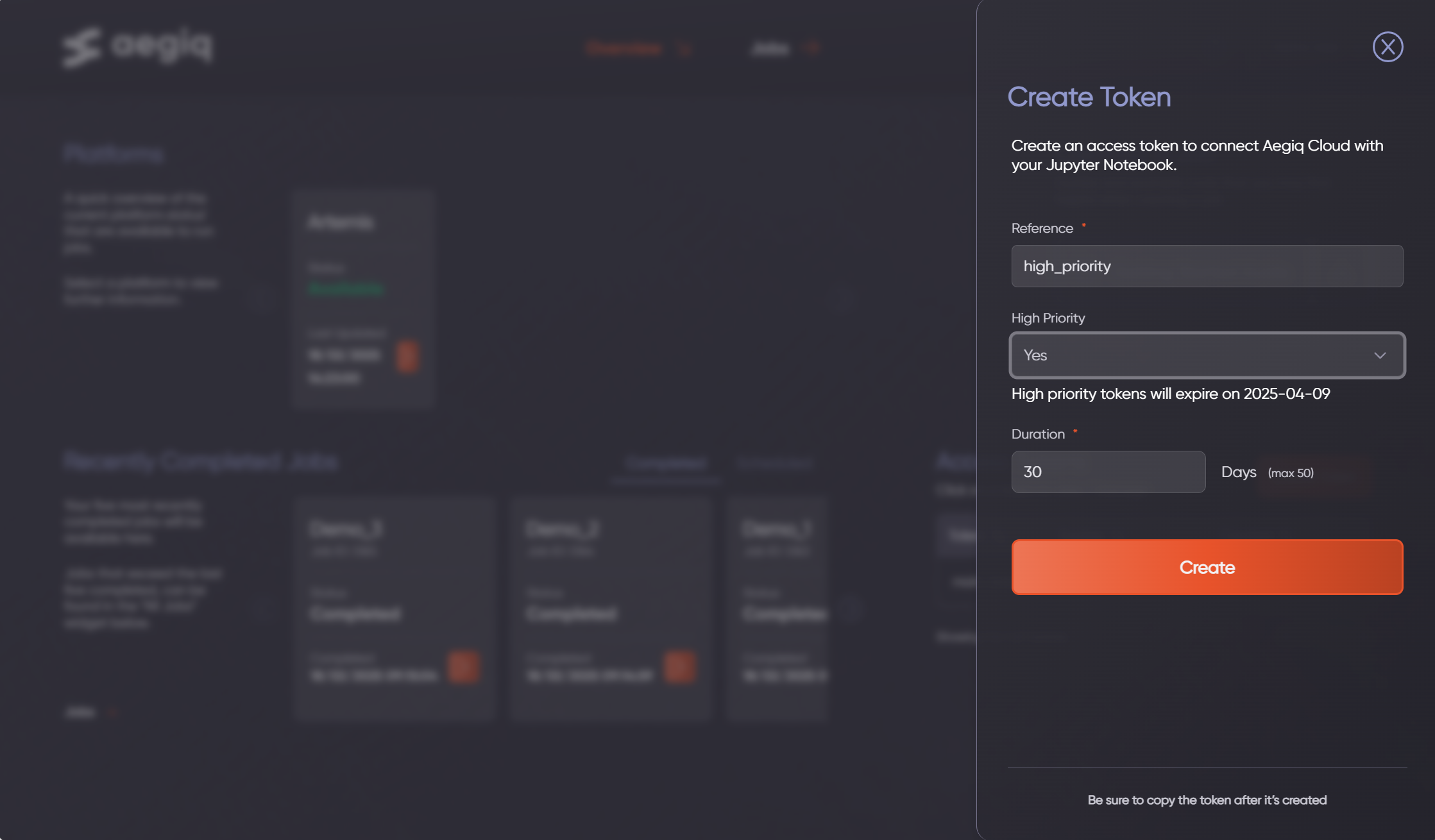Click the icon beside Jobs nav item

(813, 49)
